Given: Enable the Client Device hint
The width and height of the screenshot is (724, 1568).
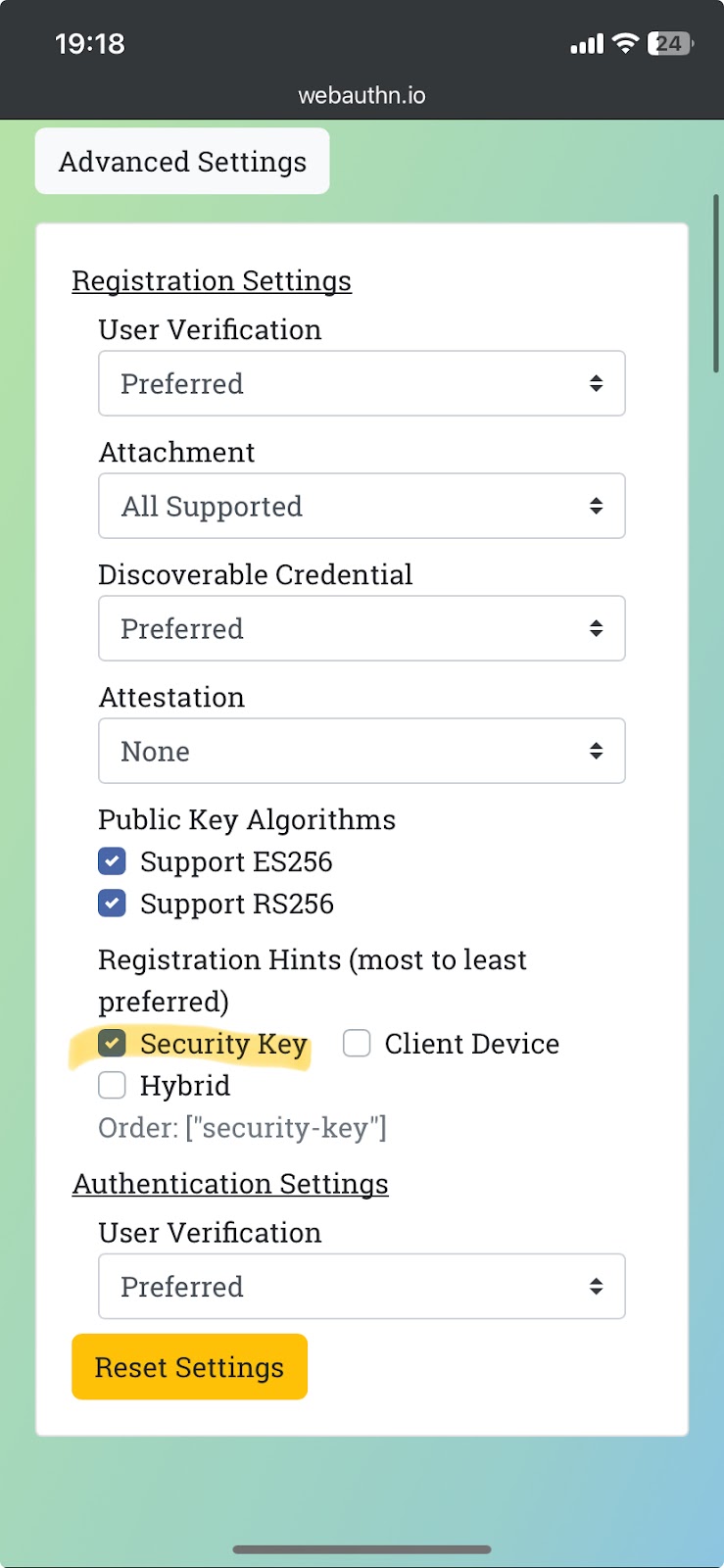Looking at the screenshot, I should 357,1044.
